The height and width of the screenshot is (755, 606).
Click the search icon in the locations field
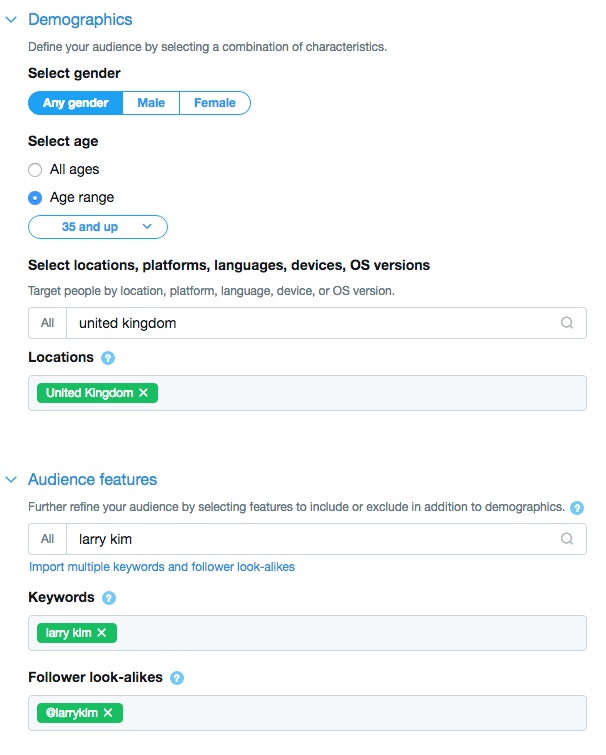(567, 323)
